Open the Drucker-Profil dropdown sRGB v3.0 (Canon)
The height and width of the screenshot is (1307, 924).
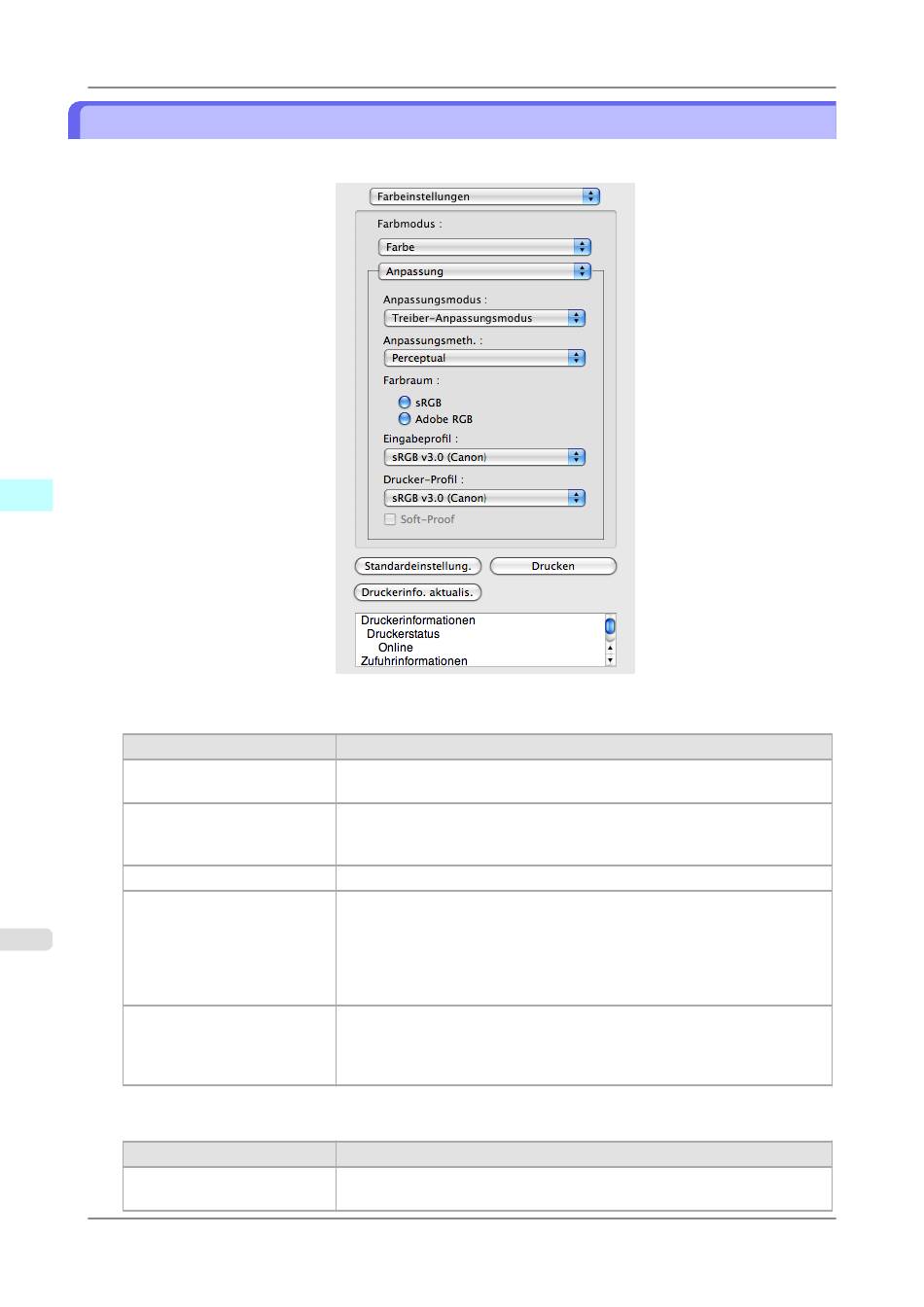pyautogui.click(x=484, y=498)
